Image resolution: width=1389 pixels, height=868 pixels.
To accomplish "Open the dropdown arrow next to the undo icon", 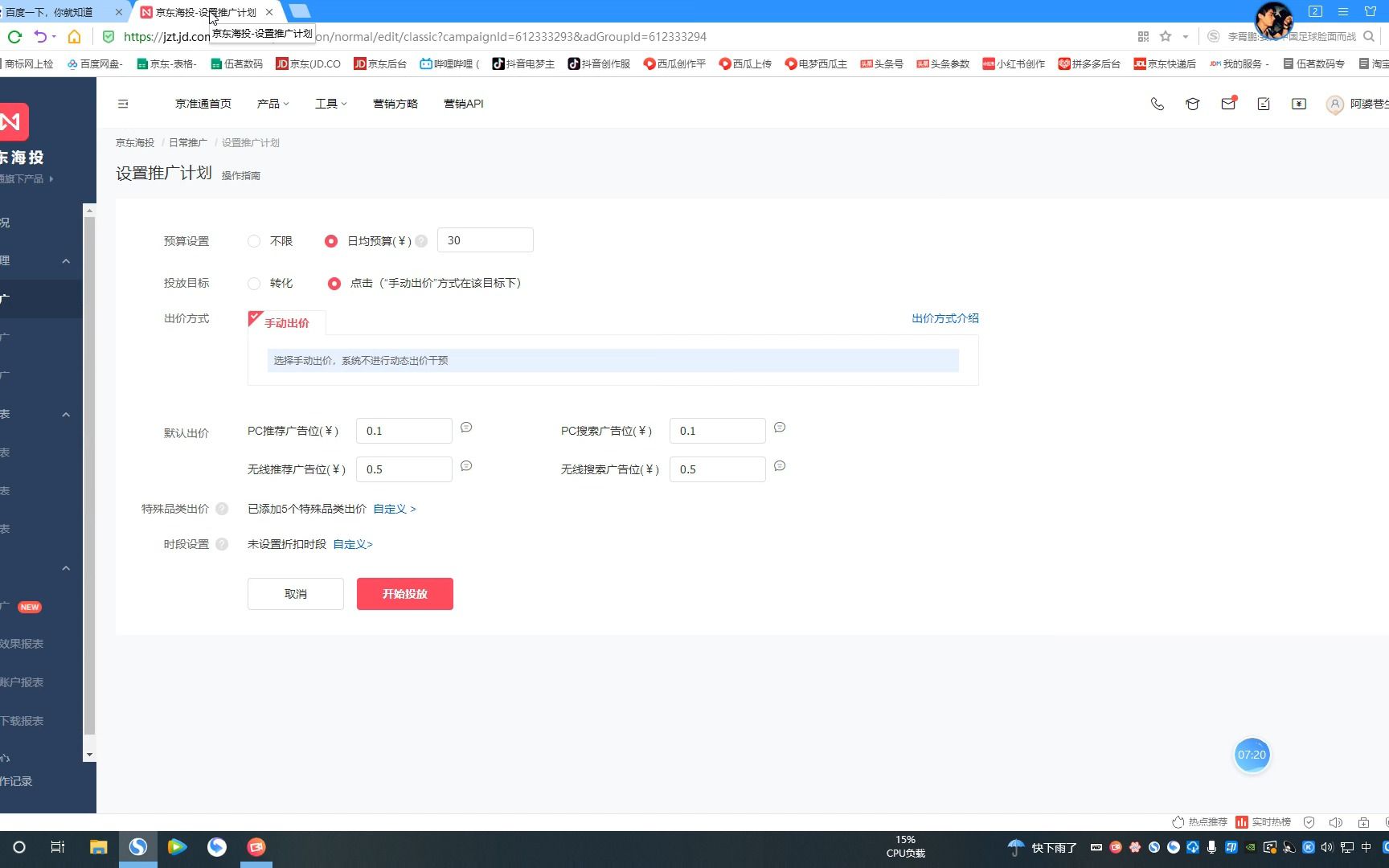I will pyautogui.click(x=54, y=37).
